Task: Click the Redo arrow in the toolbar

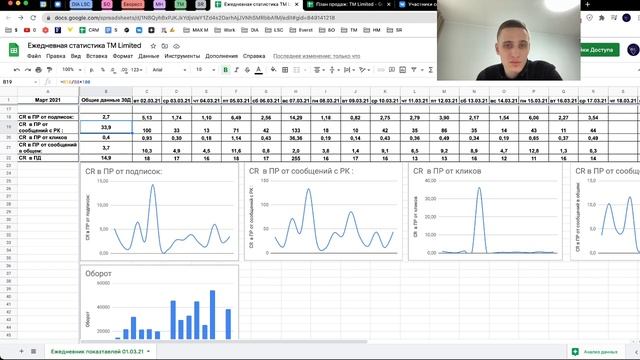Action: [28, 70]
